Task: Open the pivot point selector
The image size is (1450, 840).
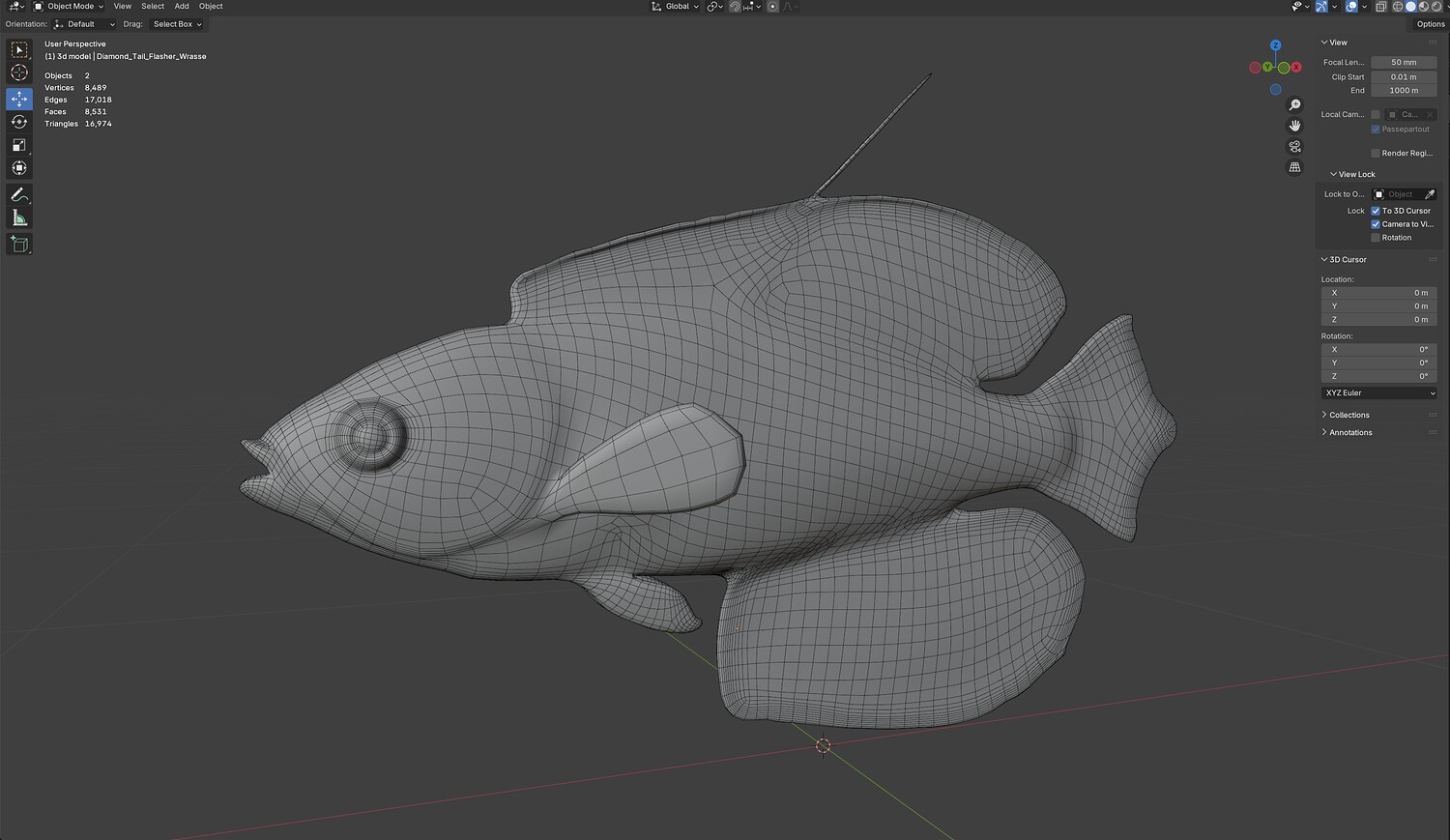Action: (x=715, y=7)
